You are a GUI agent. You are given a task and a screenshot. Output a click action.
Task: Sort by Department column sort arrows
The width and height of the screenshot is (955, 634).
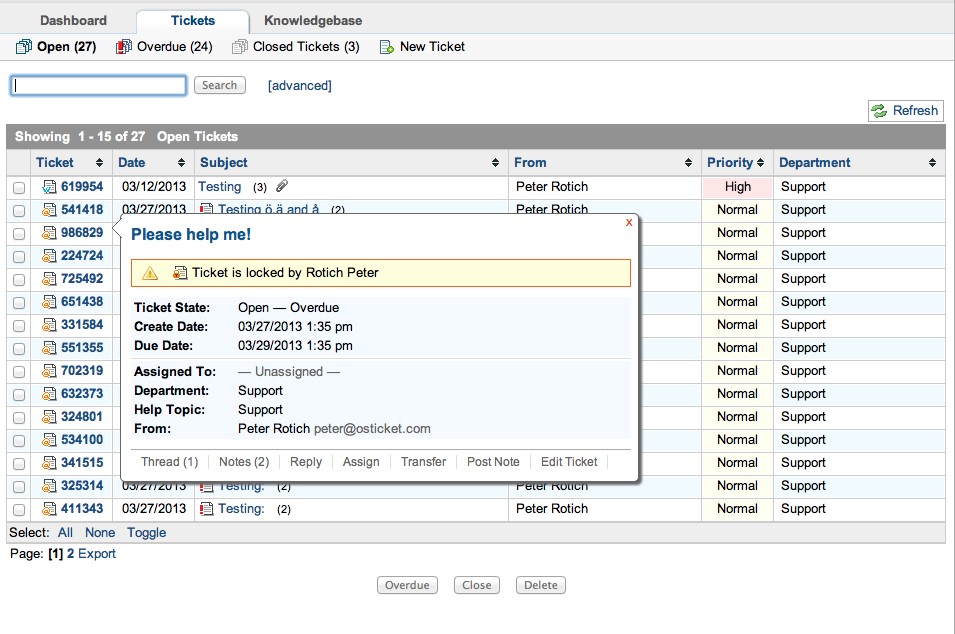[932, 163]
